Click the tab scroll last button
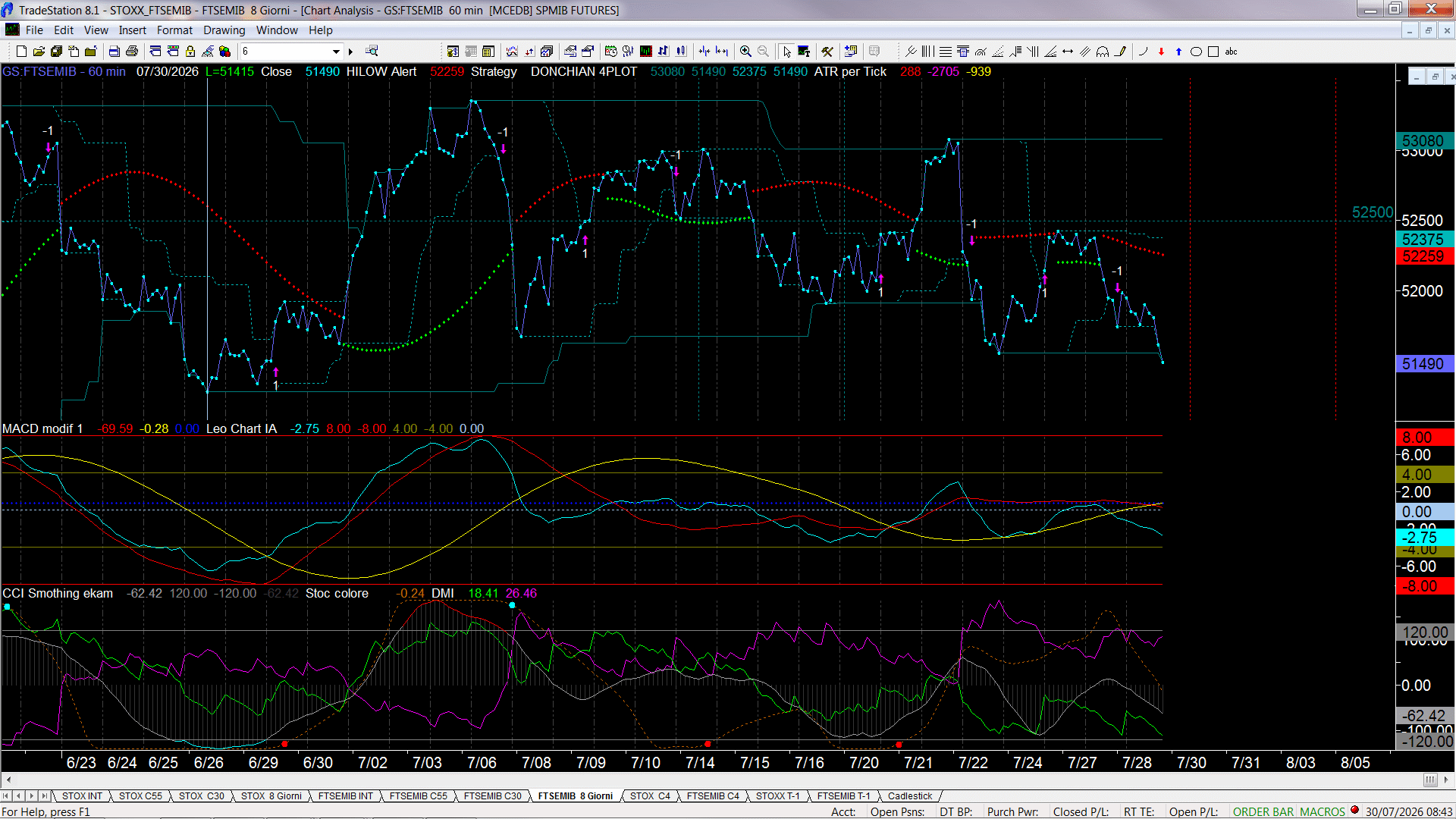The width and height of the screenshot is (1456, 819). pos(45,796)
